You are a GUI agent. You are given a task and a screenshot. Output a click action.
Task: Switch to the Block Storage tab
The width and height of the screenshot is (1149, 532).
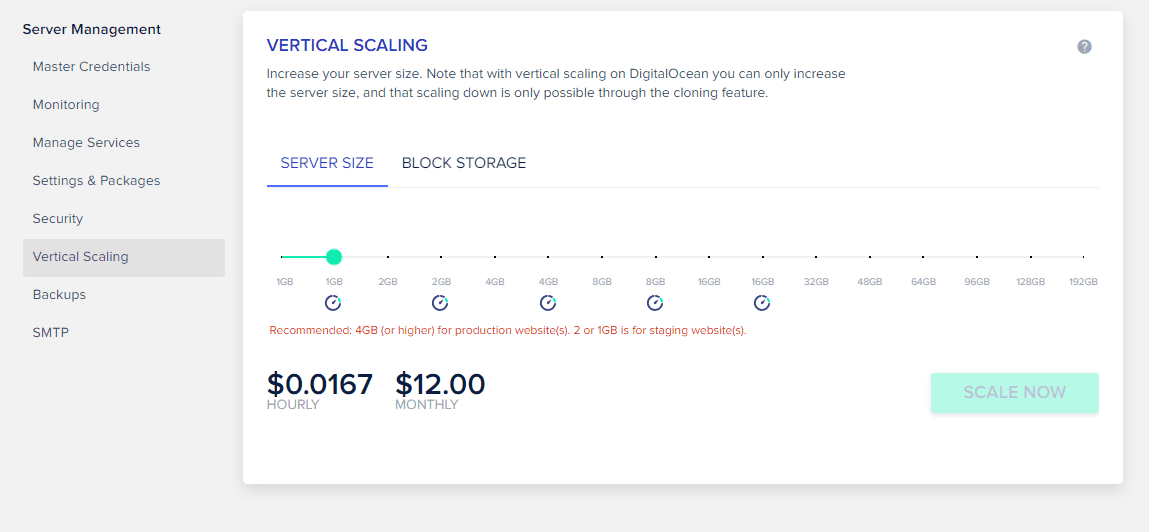tap(464, 163)
